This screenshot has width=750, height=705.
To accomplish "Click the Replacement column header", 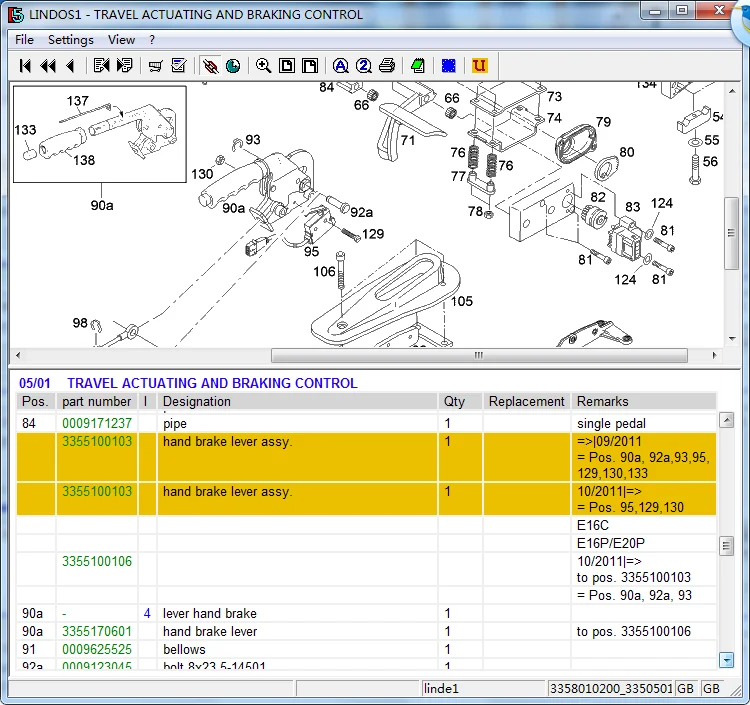I will [527, 401].
